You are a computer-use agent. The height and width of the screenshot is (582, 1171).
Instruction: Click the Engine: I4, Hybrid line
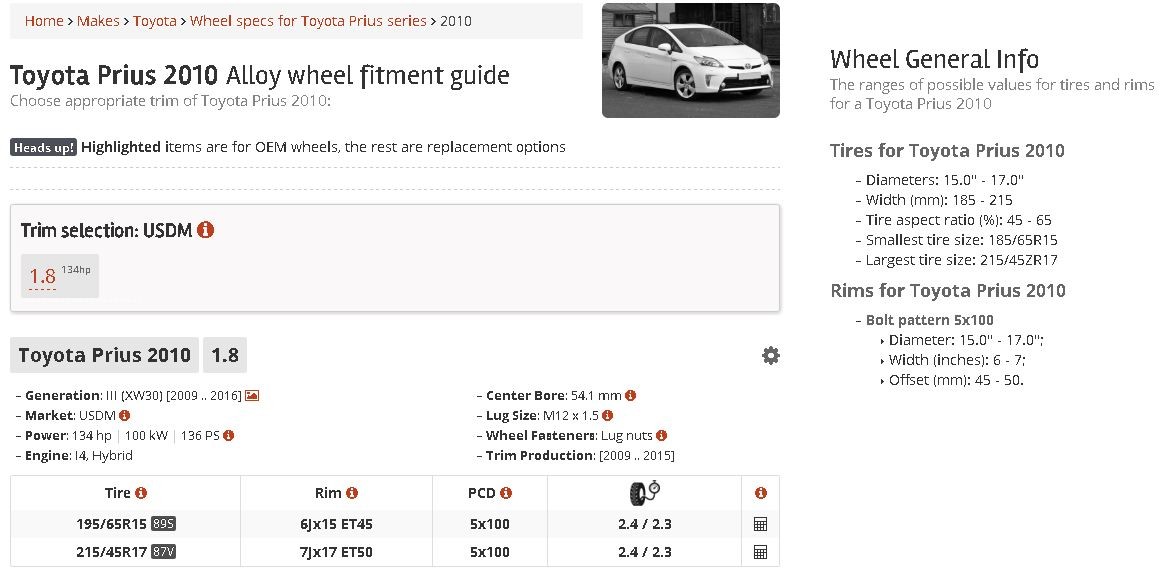coord(78,455)
